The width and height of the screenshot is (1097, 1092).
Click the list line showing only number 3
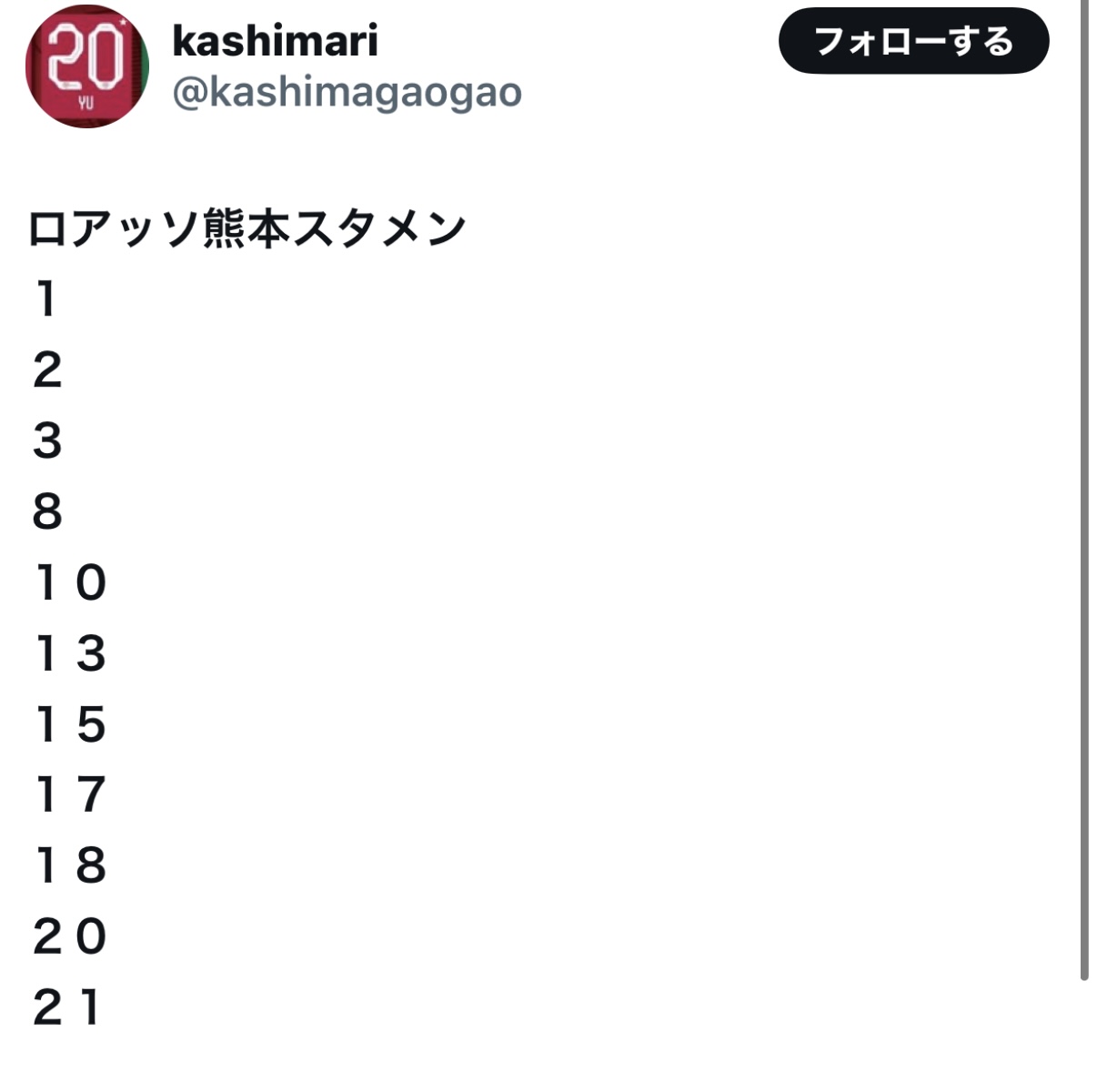47,440
